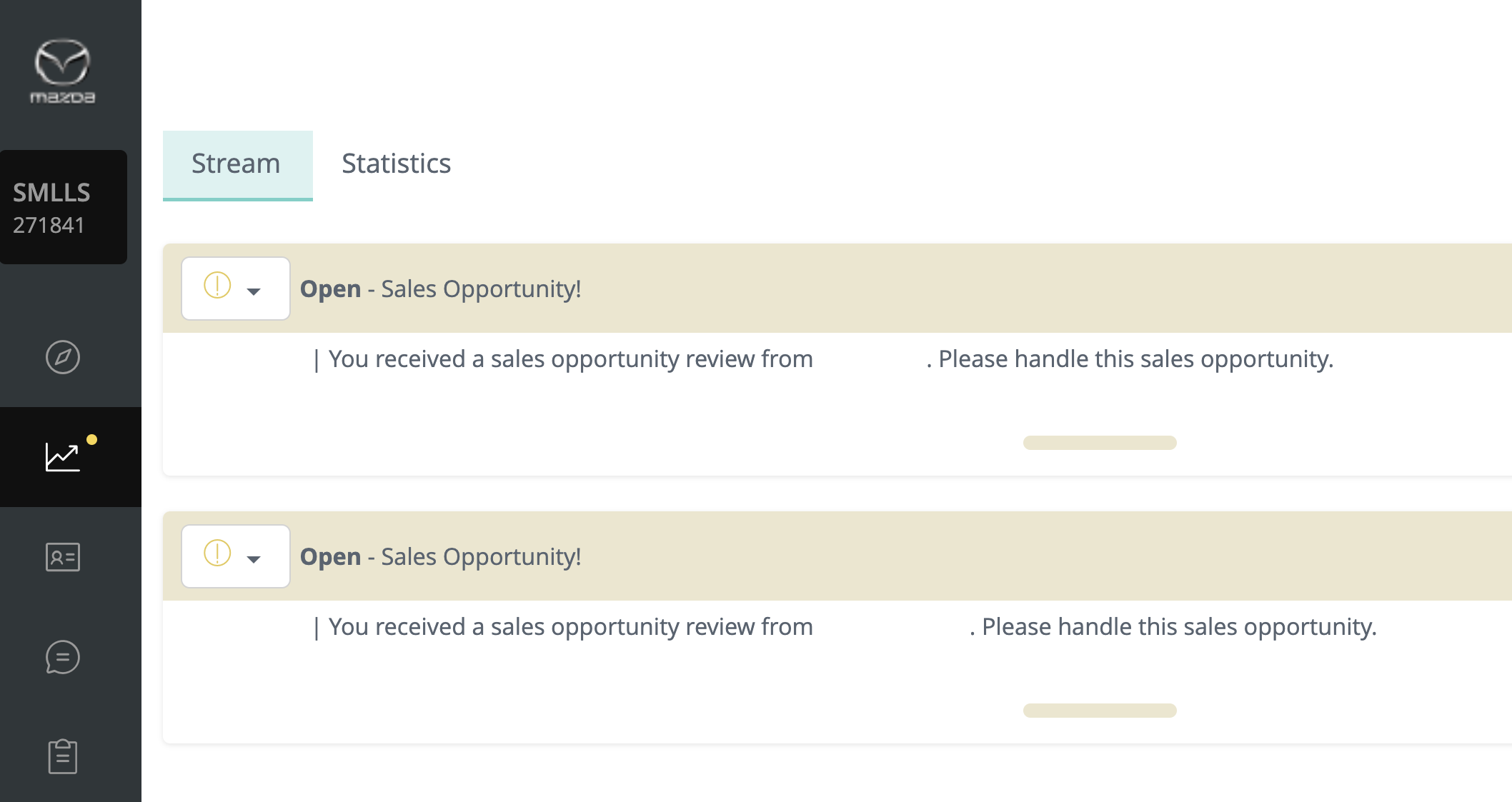Switch to the Statistics tab

tap(397, 164)
